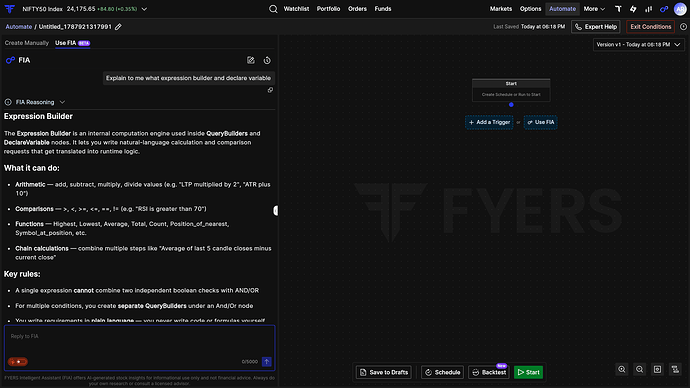Click the Functions bullet point
The height and width of the screenshot is (388, 690).
click(122, 228)
